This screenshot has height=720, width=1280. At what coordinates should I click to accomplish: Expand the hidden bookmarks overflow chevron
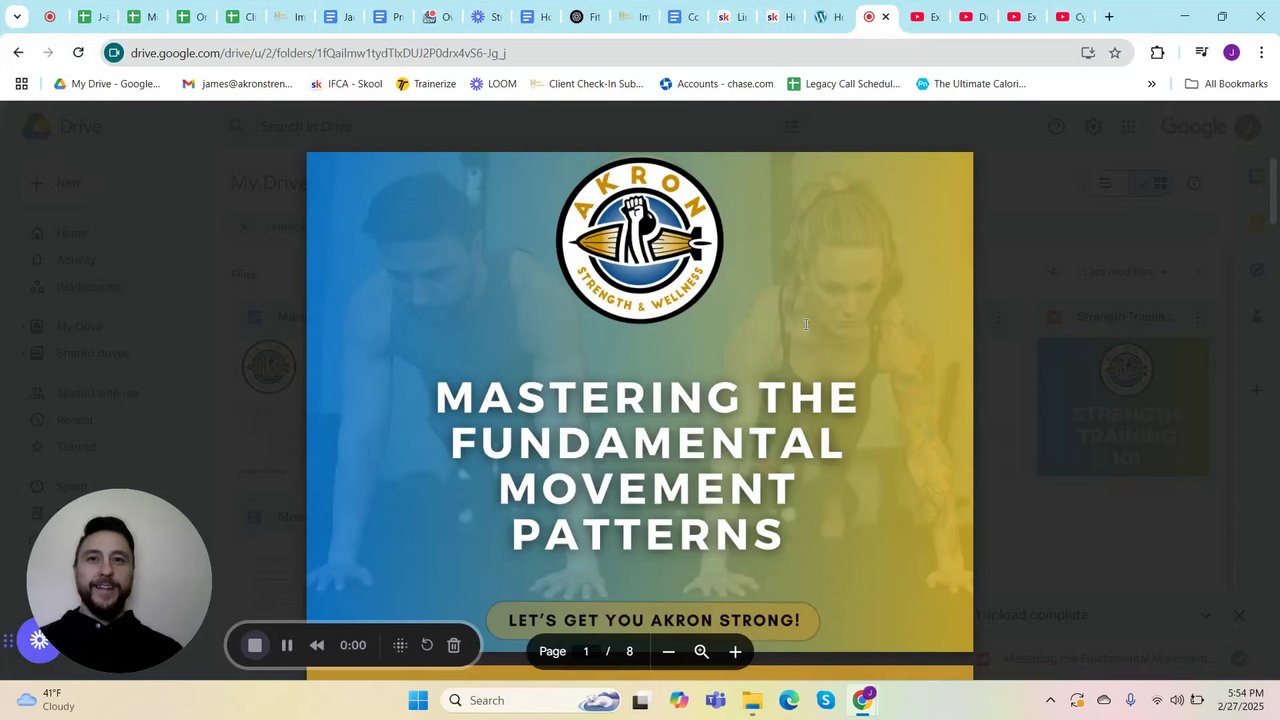(1151, 84)
